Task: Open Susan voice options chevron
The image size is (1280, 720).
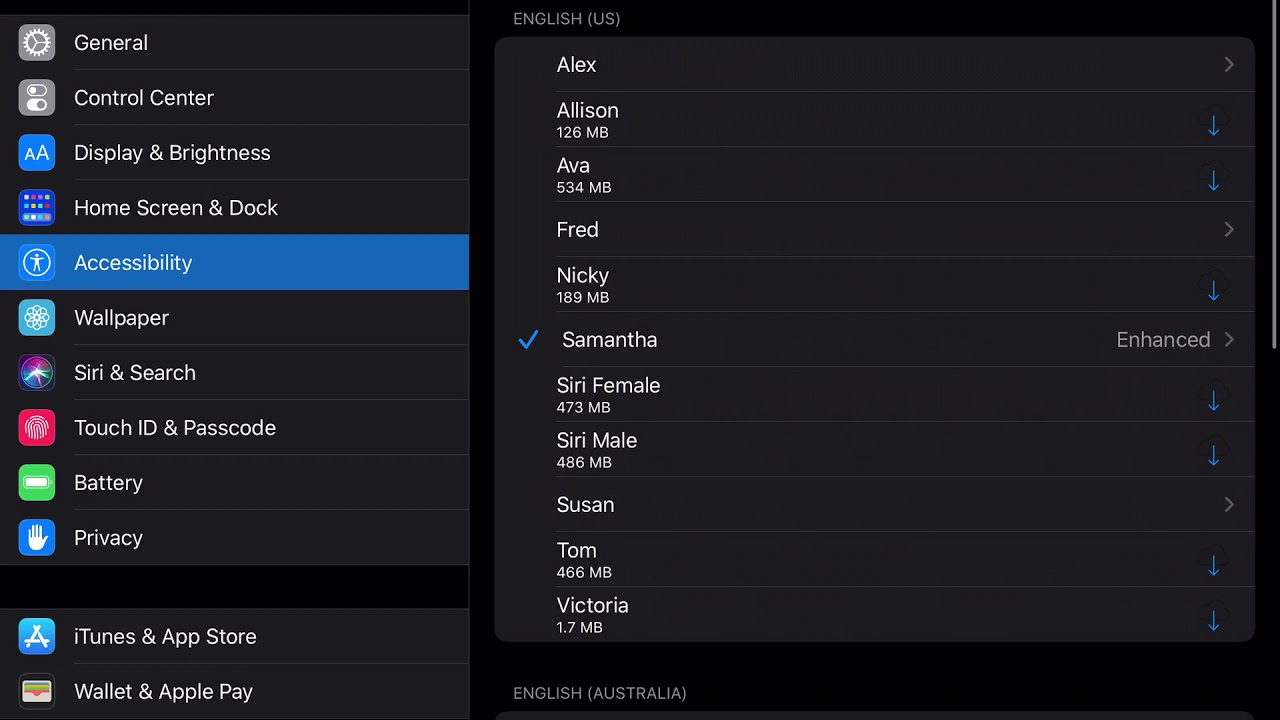Action: (1229, 505)
